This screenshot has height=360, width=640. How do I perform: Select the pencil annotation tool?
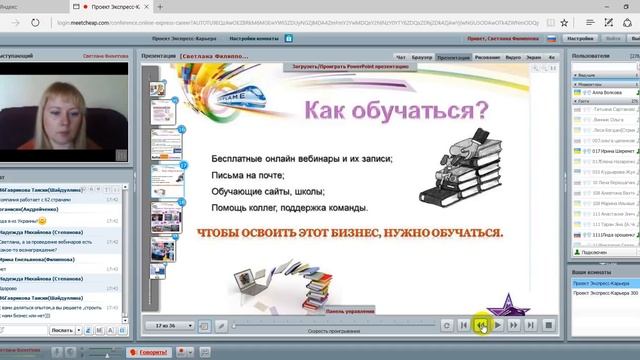pos(221,326)
